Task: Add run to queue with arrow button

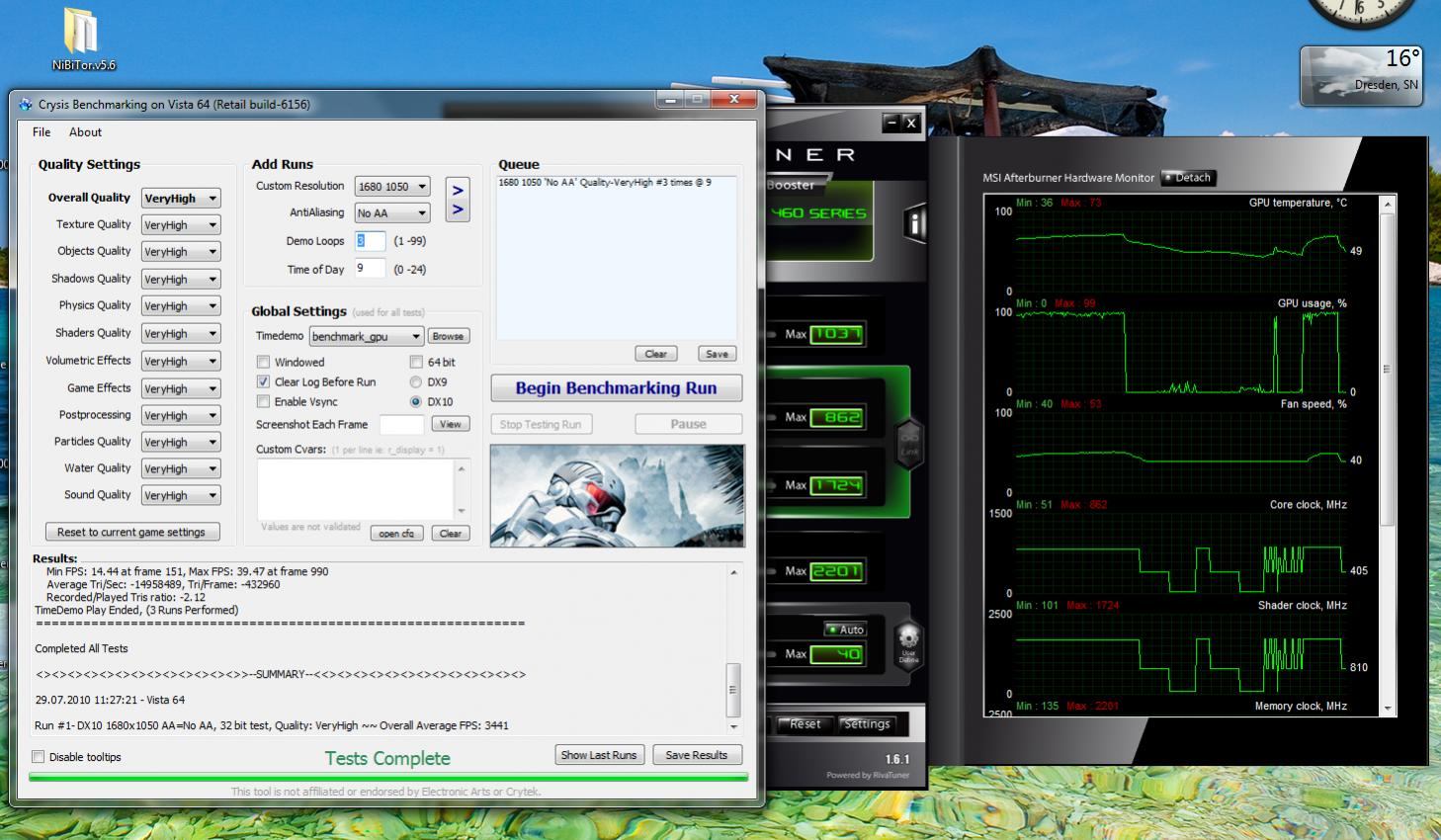Action: tap(457, 200)
